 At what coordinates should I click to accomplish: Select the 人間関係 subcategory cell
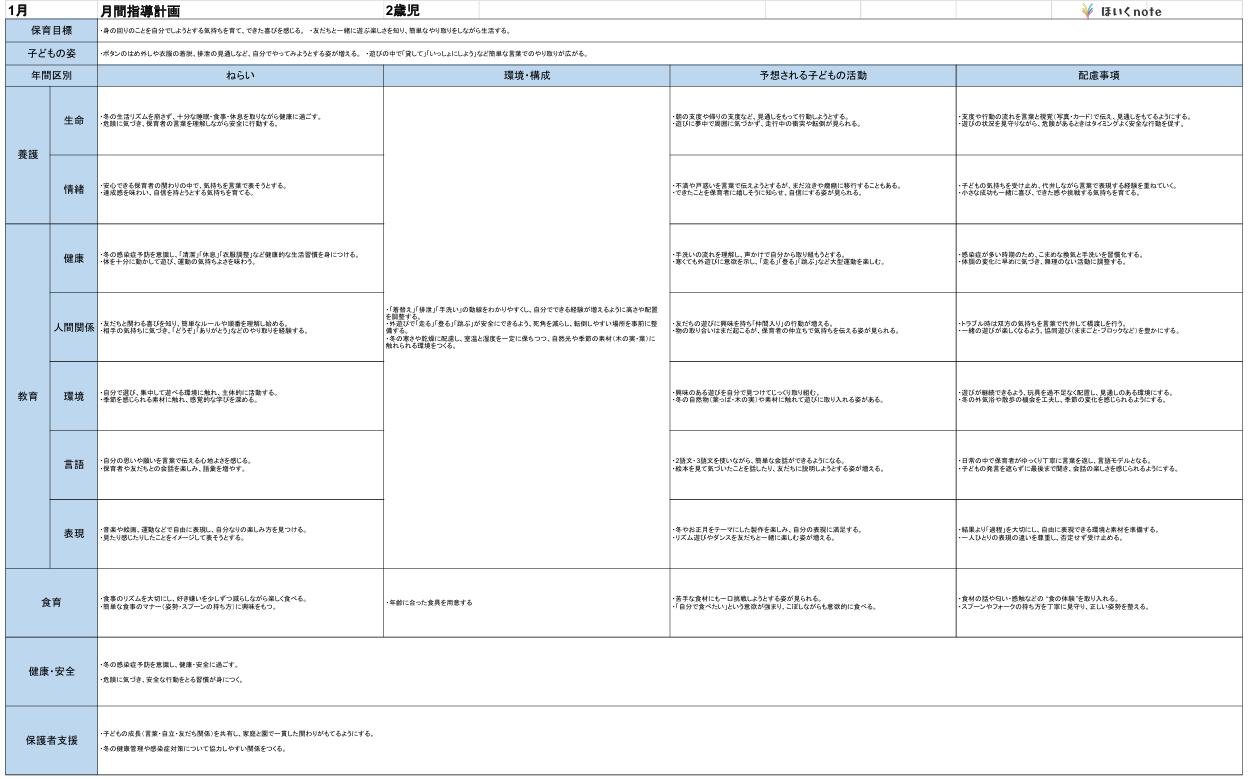pos(74,327)
